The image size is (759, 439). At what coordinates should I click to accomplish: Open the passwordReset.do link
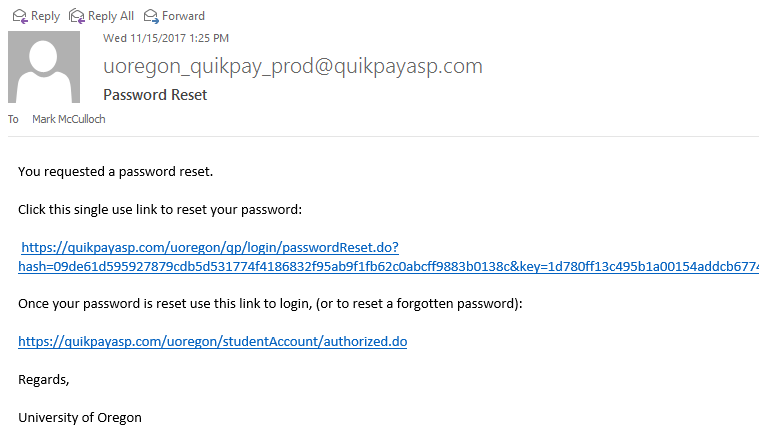[x=210, y=247]
